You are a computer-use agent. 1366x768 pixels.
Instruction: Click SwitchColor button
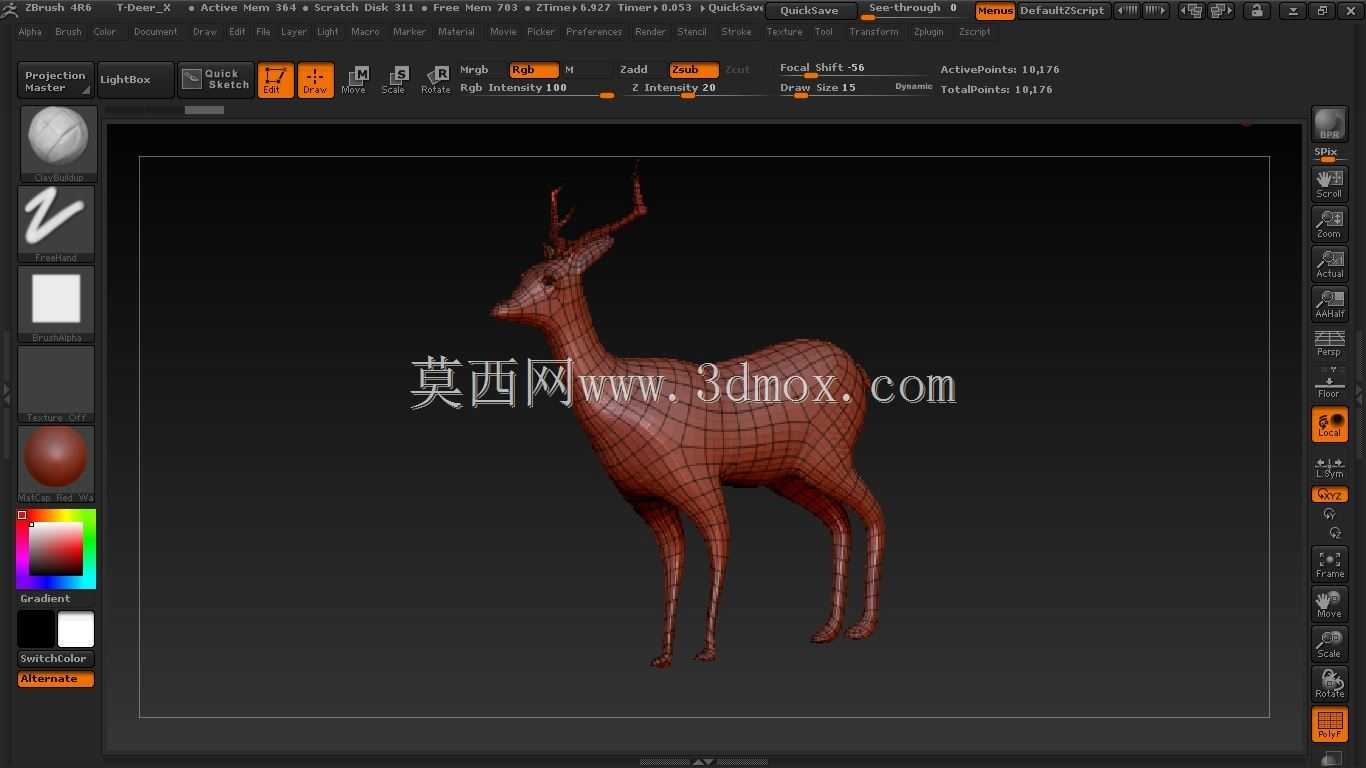(55, 658)
